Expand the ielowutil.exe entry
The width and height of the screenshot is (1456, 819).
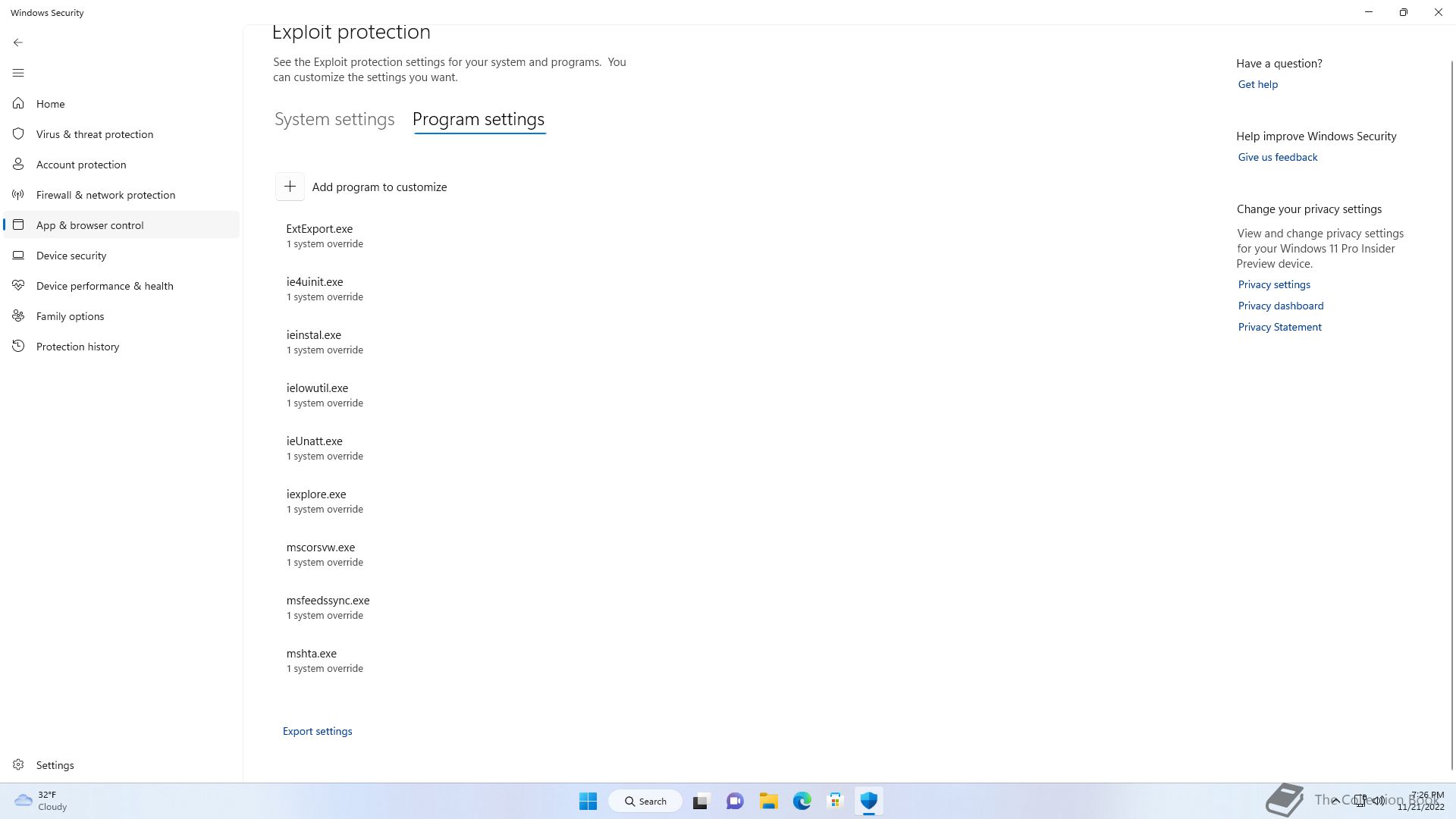click(x=325, y=394)
